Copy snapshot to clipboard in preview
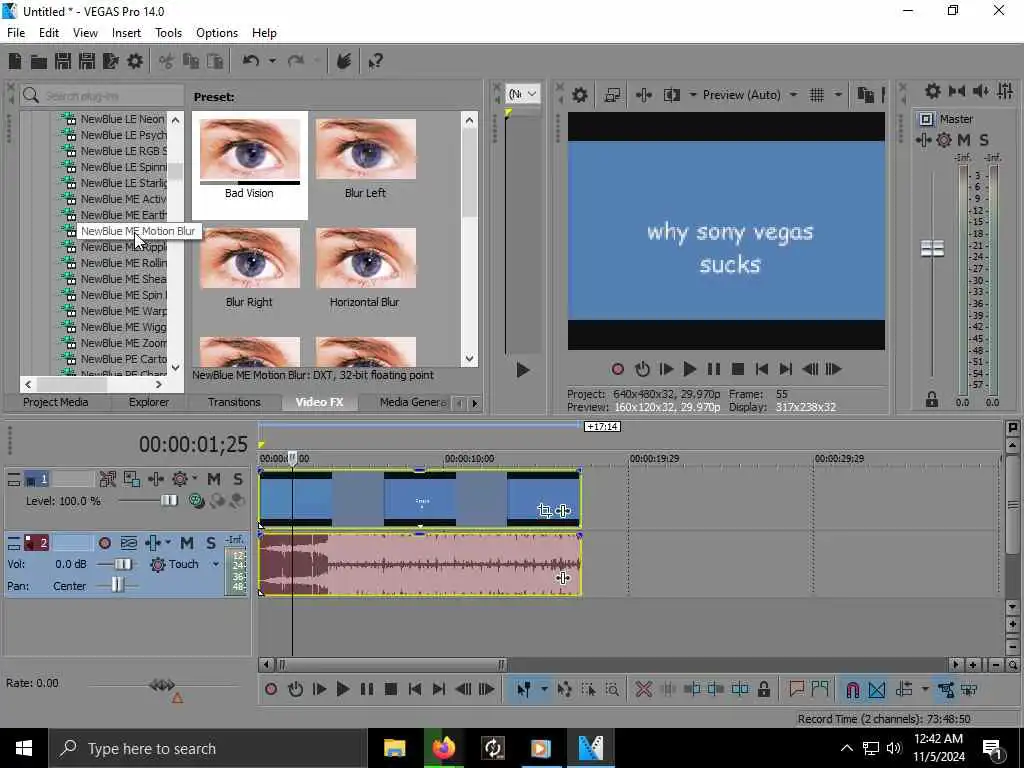Screen dimensions: 1024x768 tap(865, 95)
